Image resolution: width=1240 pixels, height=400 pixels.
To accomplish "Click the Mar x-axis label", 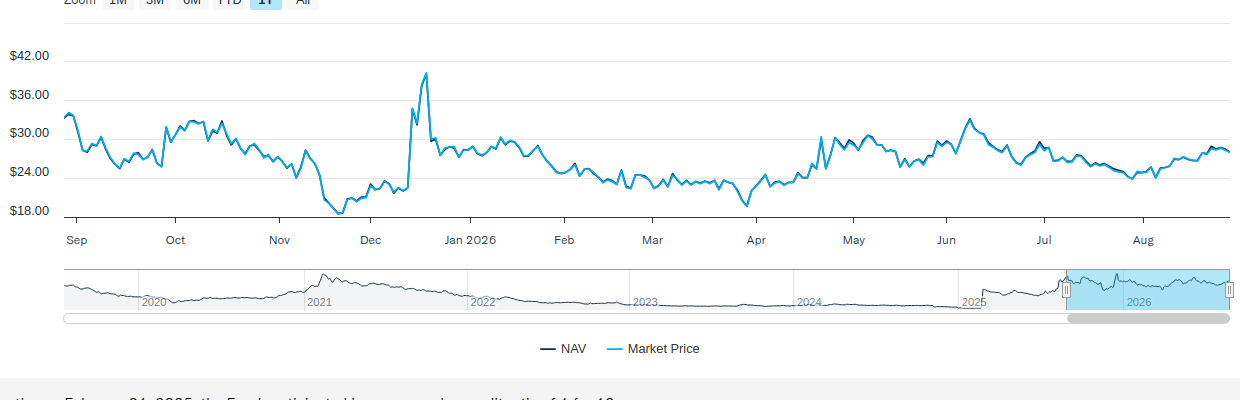I will click(652, 240).
